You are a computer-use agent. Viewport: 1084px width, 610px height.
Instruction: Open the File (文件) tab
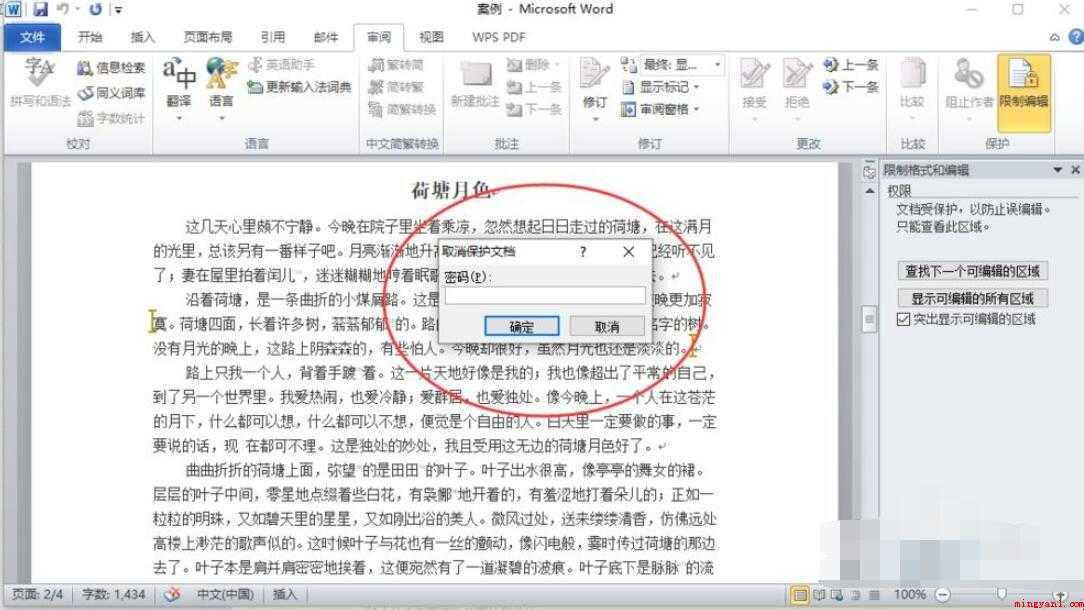coord(32,37)
